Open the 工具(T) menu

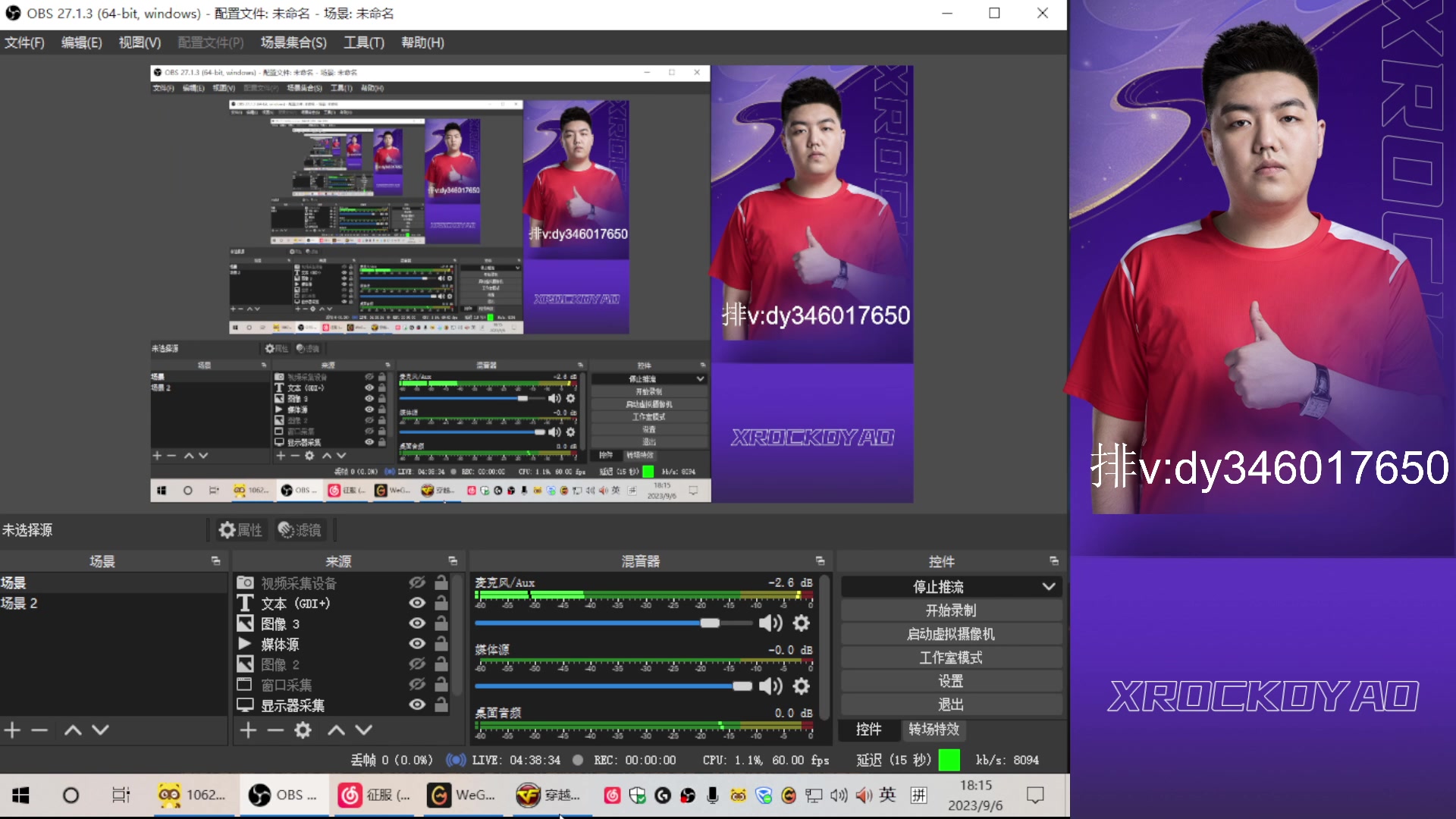(364, 42)
